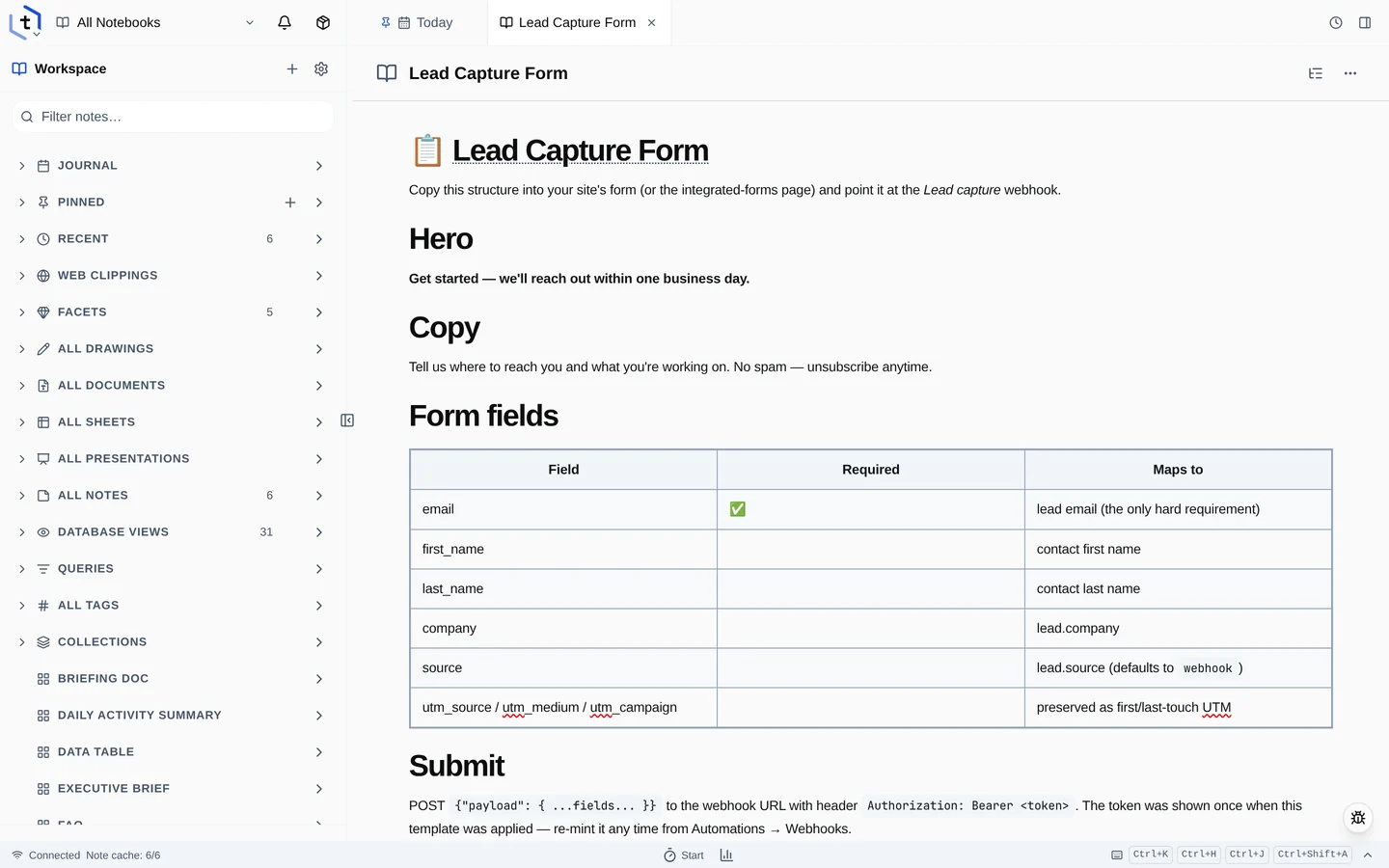Click the 'webhook' inline code in table
Image resolution: width=1389 pixels, height=868 pixels.
1208,668
